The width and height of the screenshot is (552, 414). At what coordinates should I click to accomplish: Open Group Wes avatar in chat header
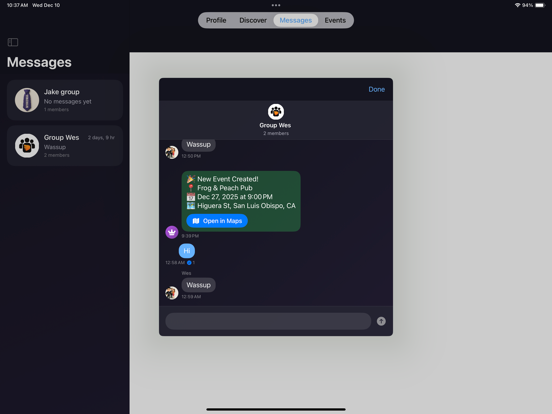[276, 112]
